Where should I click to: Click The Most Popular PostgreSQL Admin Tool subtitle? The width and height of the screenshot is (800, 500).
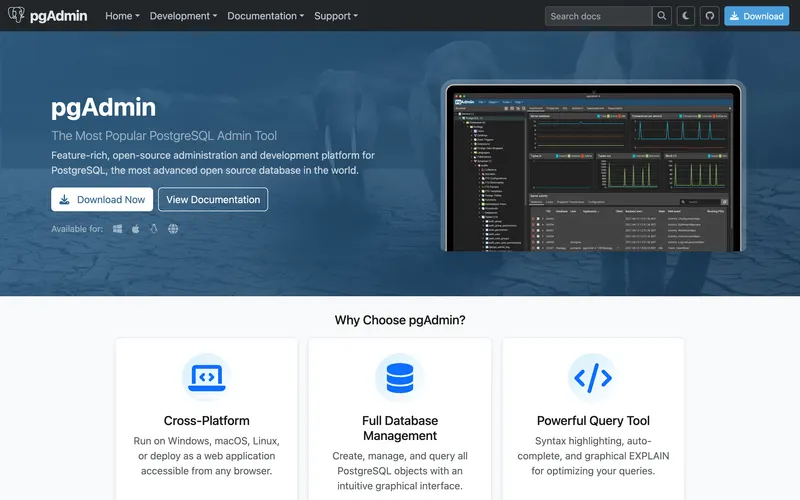pos(164,136)
